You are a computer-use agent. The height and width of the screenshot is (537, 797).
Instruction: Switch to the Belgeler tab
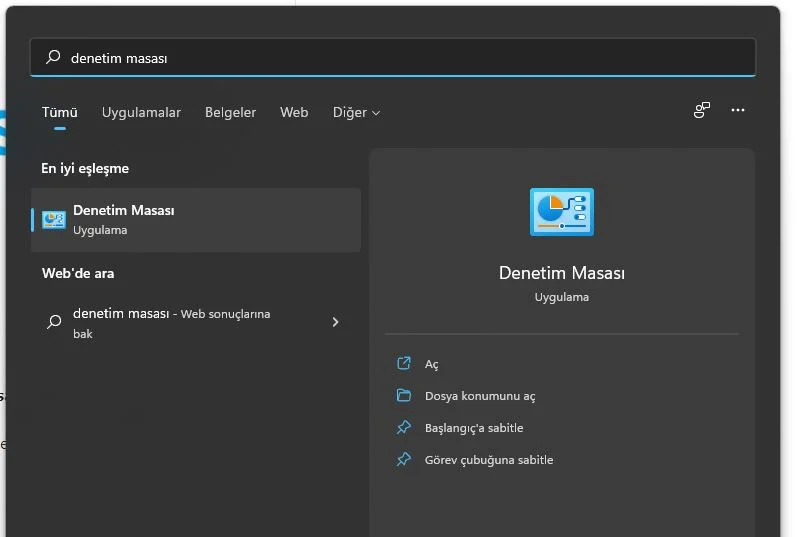click(x=230, y=113)
